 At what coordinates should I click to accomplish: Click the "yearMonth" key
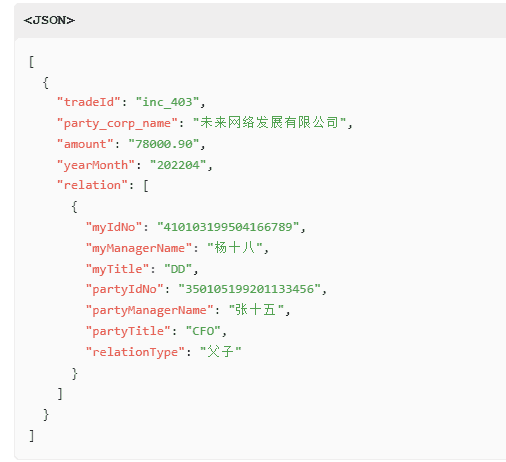[x=95, y=165]
